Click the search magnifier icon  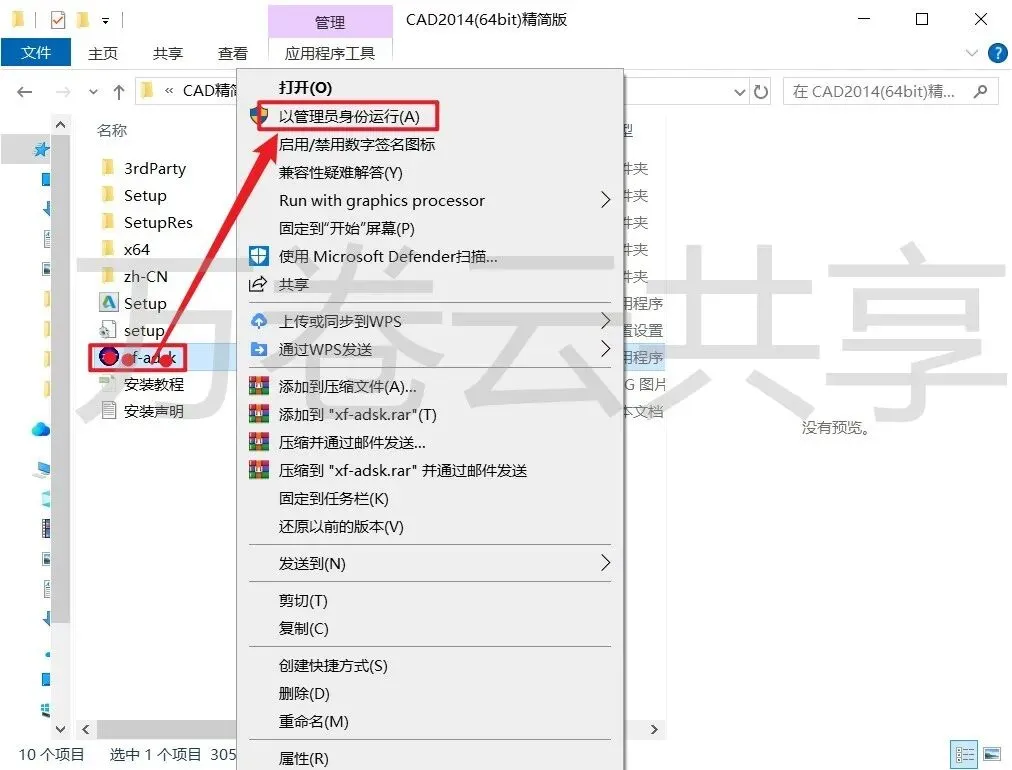click(x=980, y=91)
